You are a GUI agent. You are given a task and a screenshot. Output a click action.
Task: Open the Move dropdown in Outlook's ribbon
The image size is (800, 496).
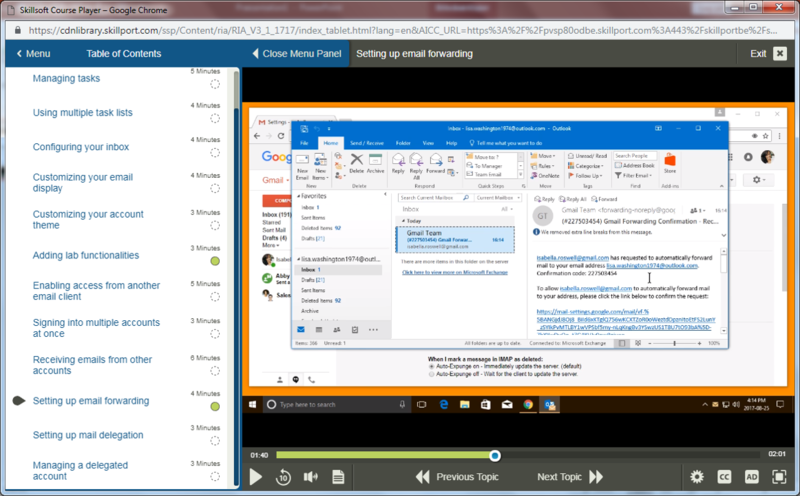point(543,156)
